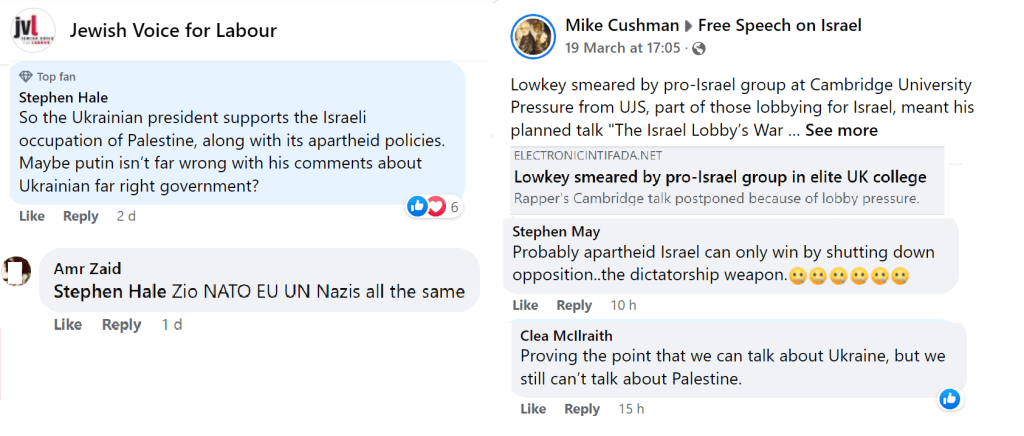Like Clea McIlraith's comment
Image resolution: width=1024 pixels, height=436 pixels.
click(533, 408)
